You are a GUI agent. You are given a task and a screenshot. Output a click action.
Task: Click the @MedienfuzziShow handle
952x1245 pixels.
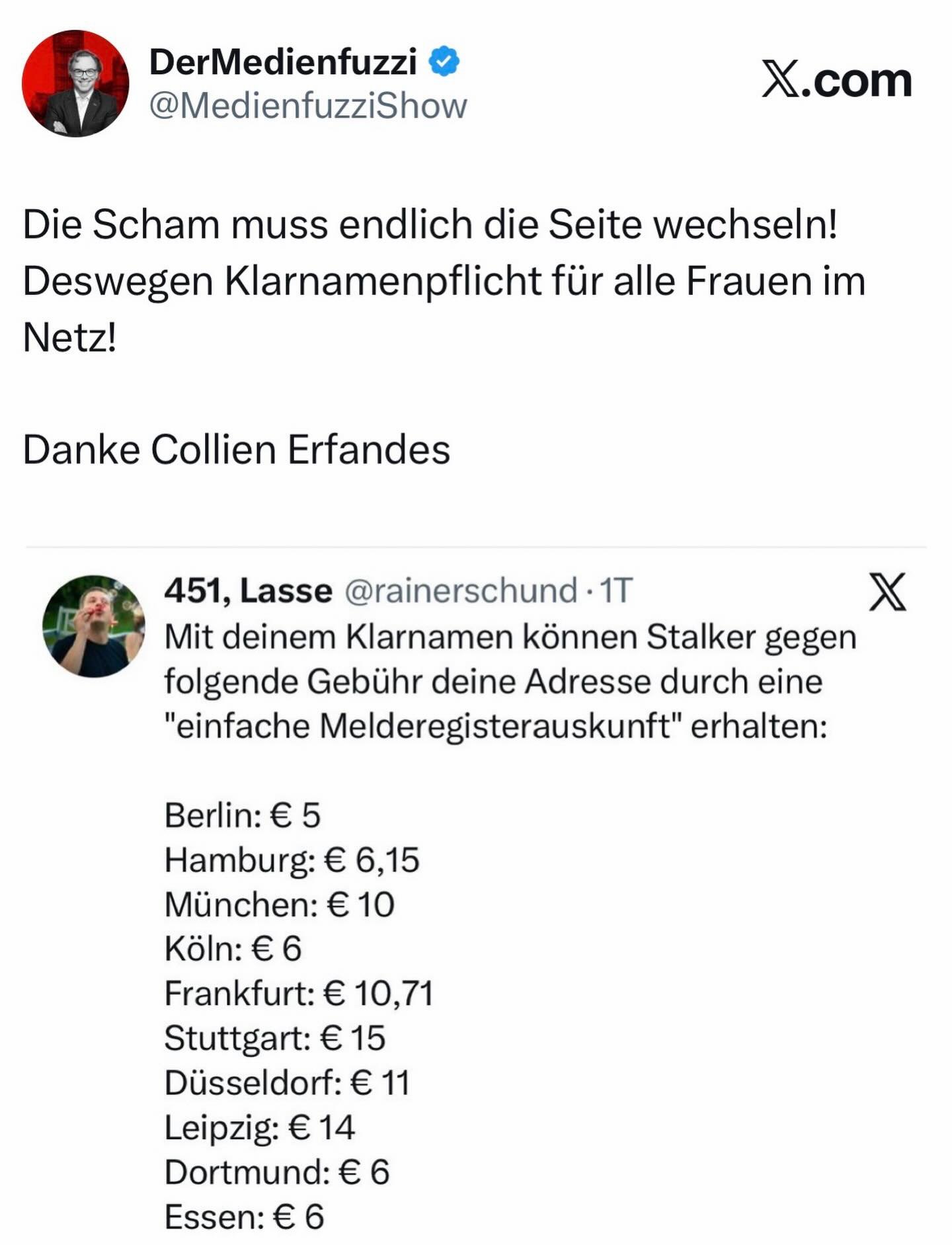(x=308, y=106)
